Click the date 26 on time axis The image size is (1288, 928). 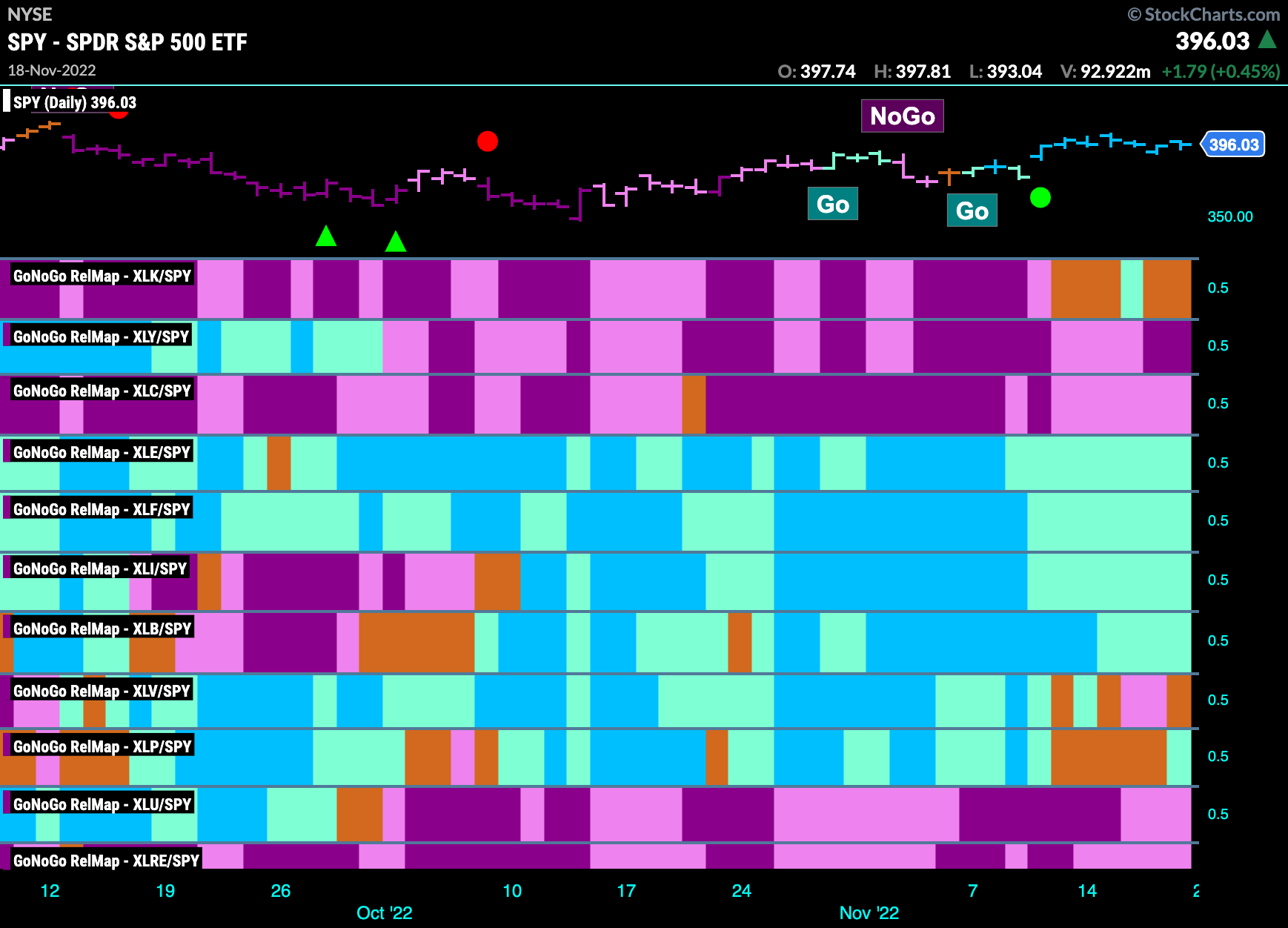coord(281,890)
